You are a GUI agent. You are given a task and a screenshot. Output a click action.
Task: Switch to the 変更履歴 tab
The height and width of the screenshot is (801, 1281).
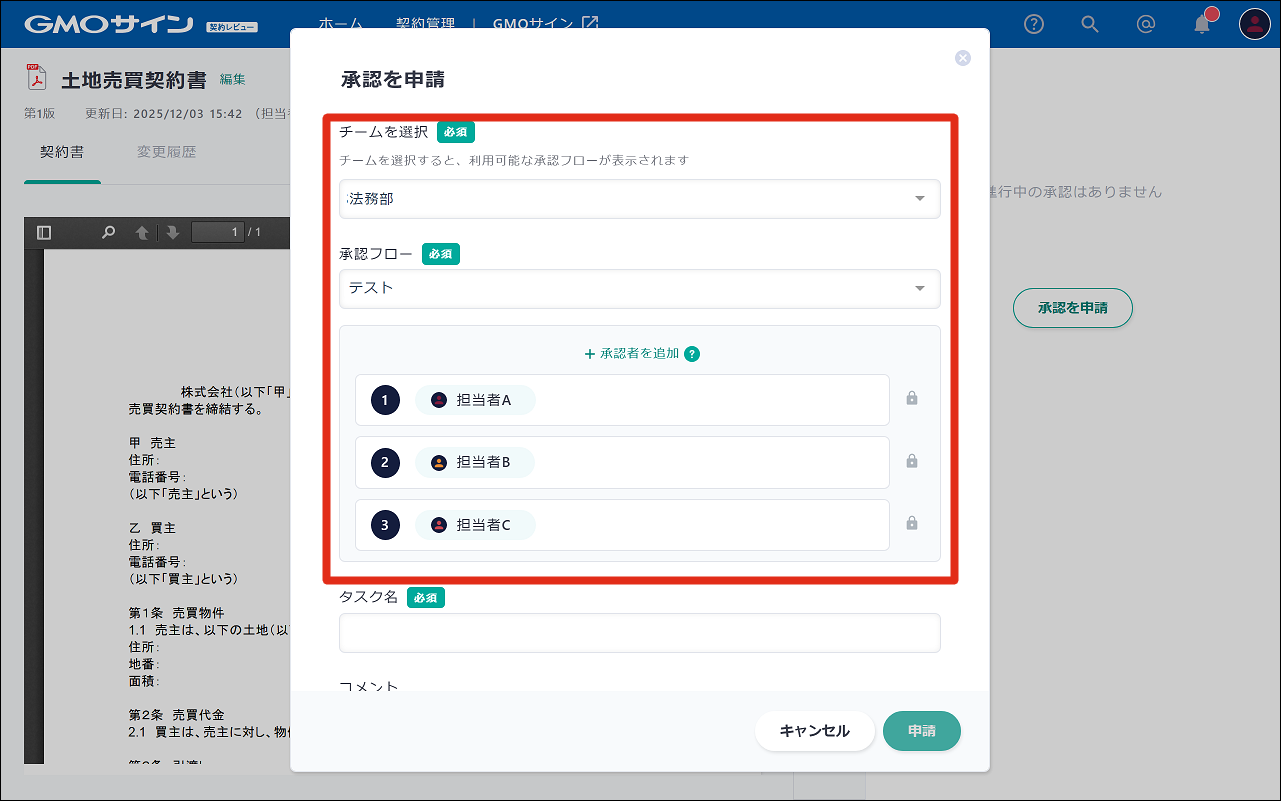click(x=166, y=153)
